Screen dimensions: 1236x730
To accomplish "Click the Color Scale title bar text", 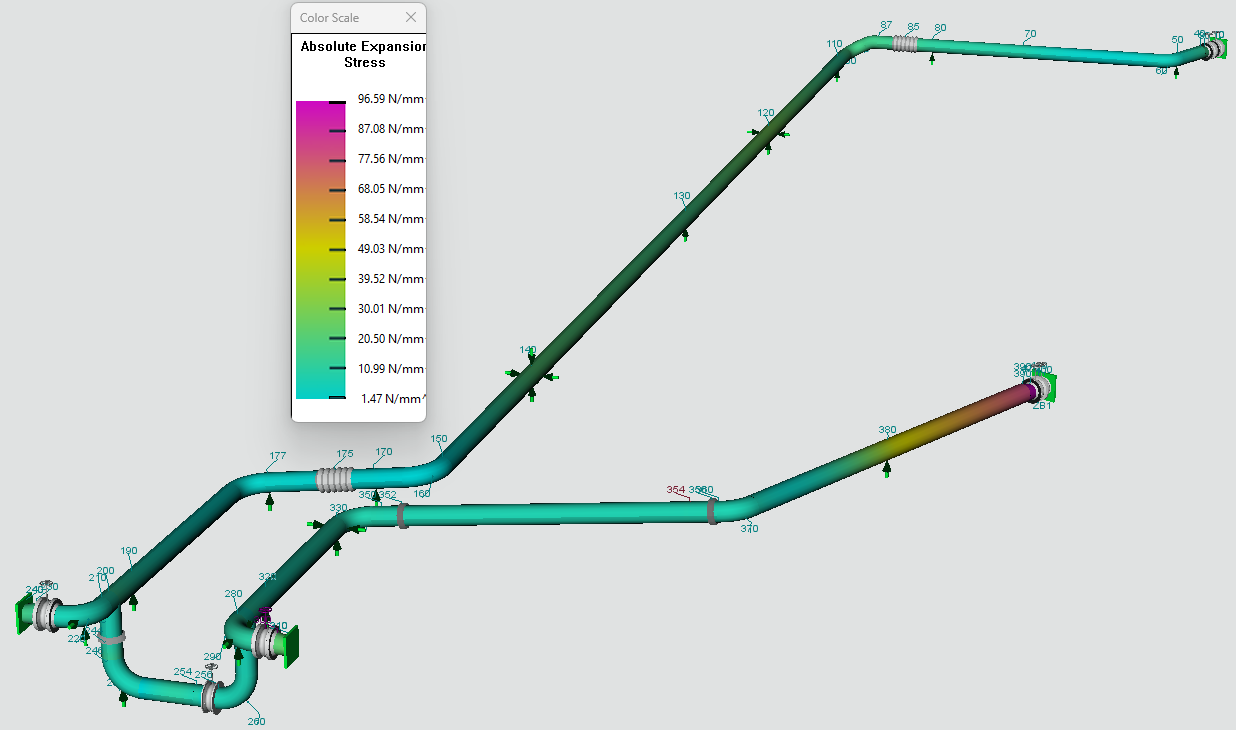I will point(329,18).
